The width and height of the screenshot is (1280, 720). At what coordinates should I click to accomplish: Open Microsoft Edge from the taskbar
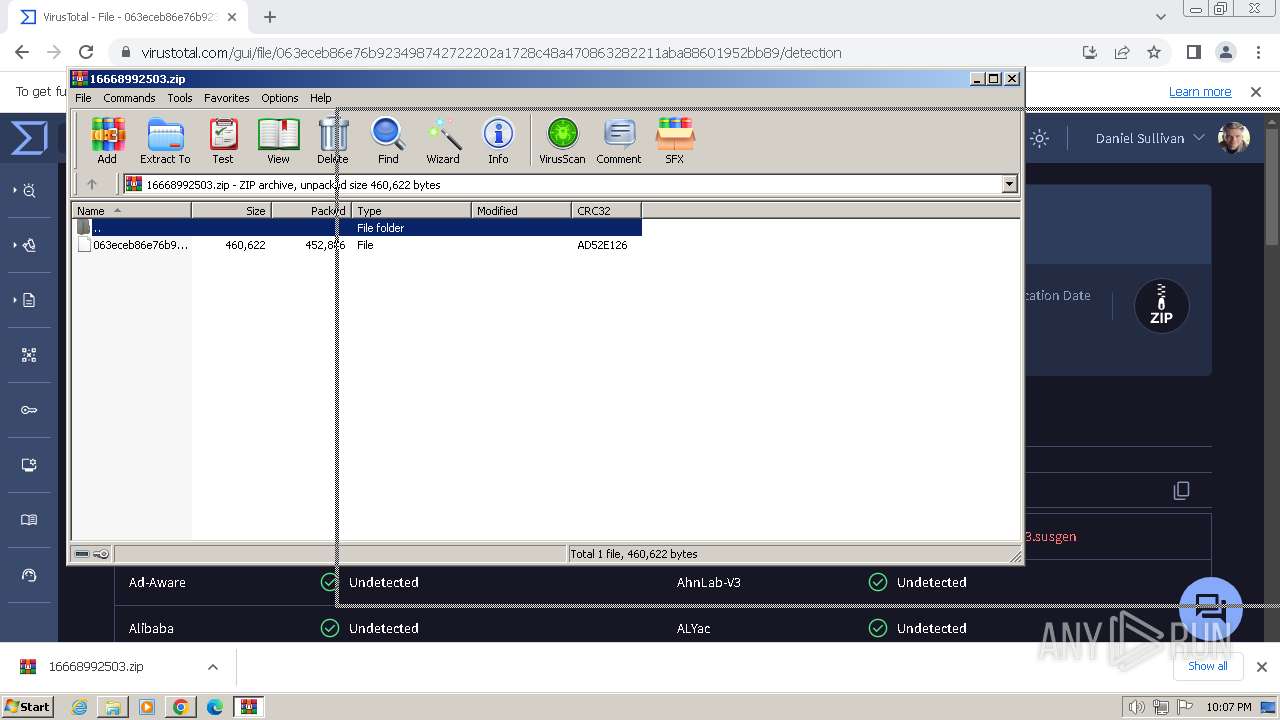pyautogui.click(x=215, y=707)
